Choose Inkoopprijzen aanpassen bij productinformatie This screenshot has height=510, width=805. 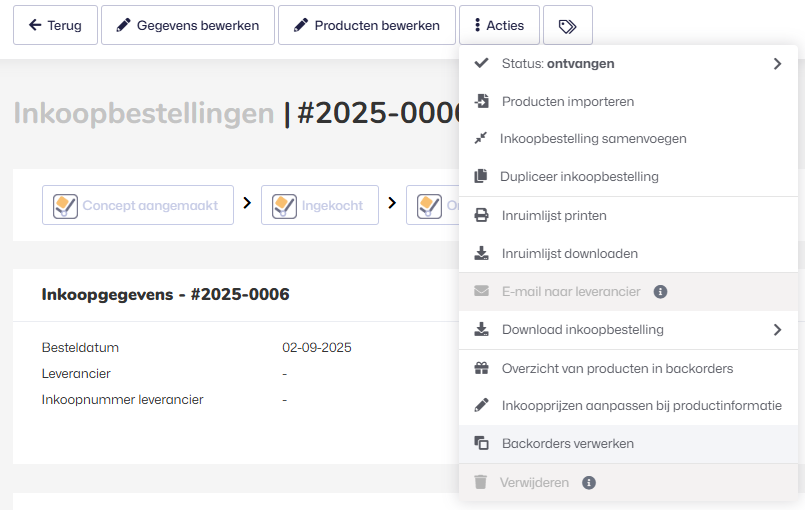641,406
